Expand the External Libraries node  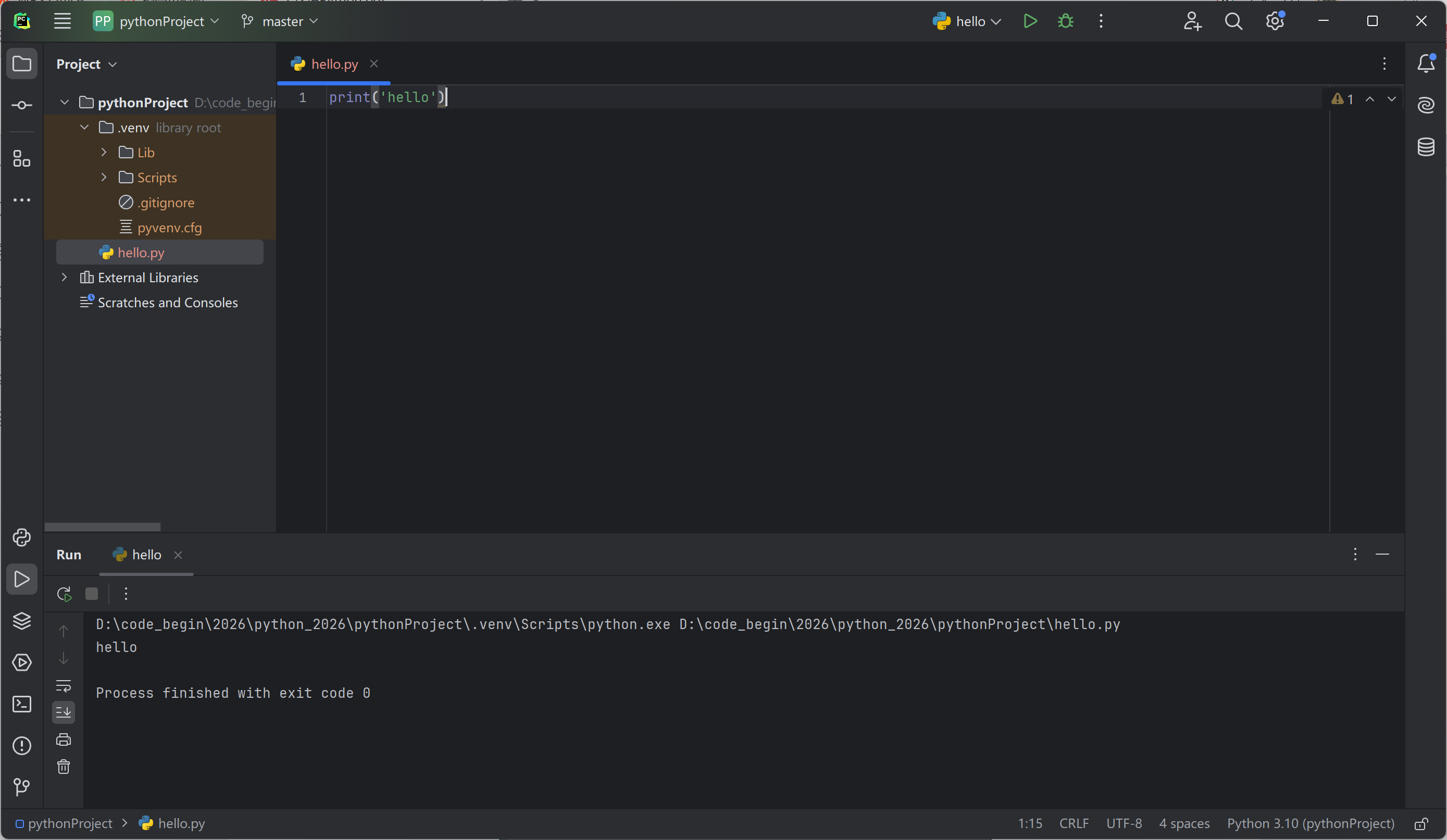(x=64, y=278)
